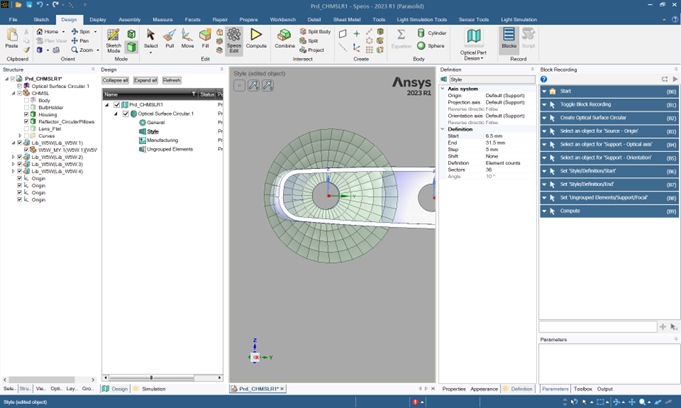
Task: Toggle BulbHolder checkbox
Action: click(26, 107)
